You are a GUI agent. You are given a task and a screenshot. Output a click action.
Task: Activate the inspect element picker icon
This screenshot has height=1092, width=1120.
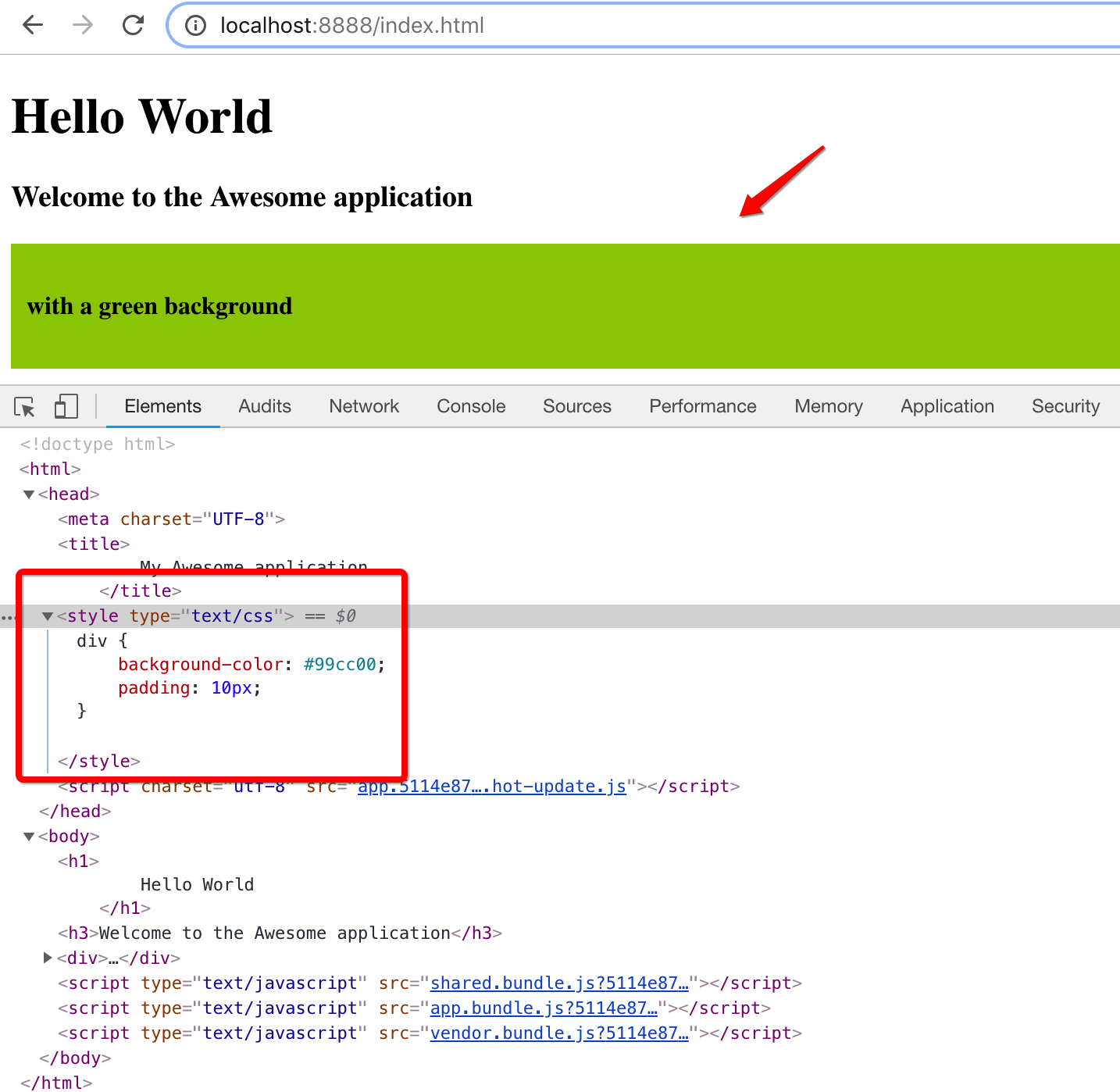pyautogui.click(x=24, y=407)
